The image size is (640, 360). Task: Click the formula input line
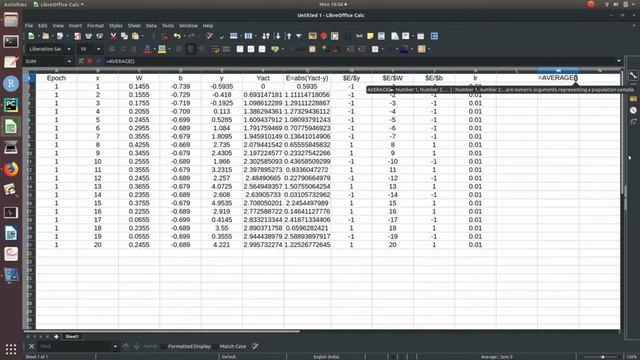pos(359,61)
